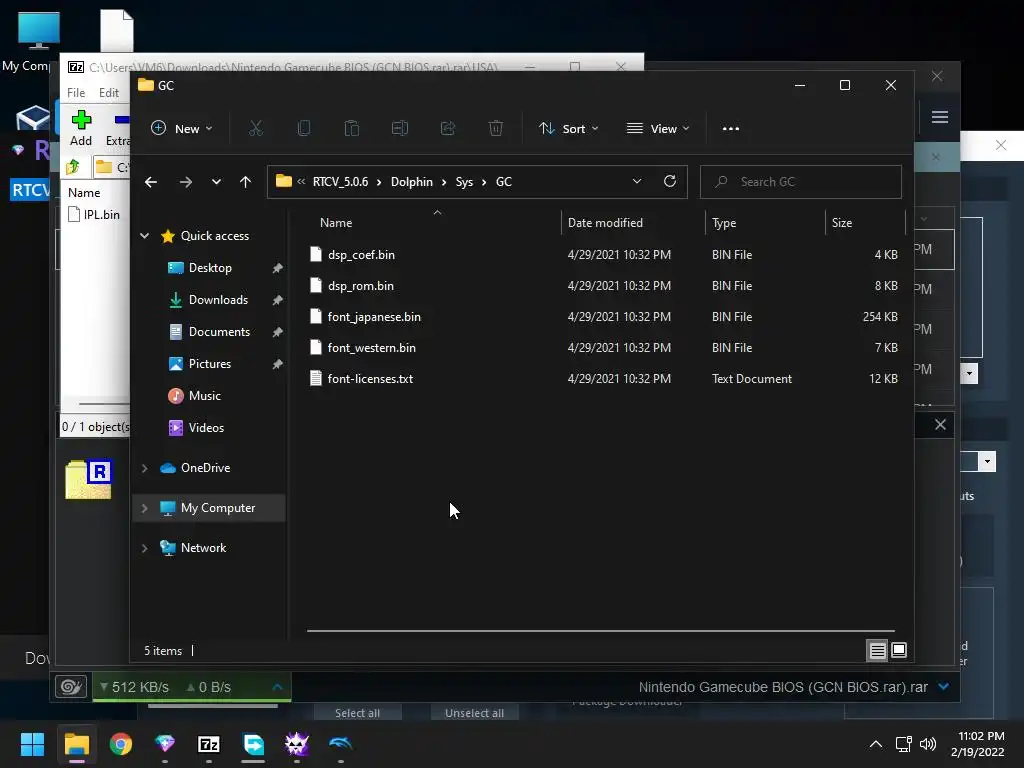1024x768 pixels.
Task: Click the network icon in system tray
Action: coord(903,744)
